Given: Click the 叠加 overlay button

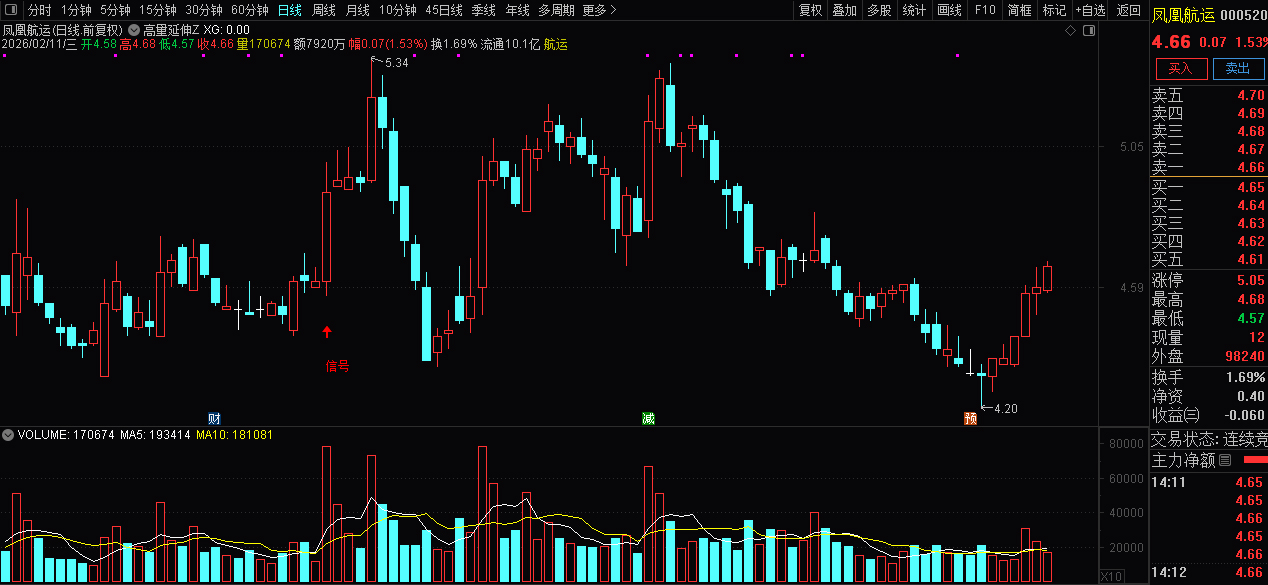Looking at the screenshot, I should pyautogui.click(x=845, y=10).
